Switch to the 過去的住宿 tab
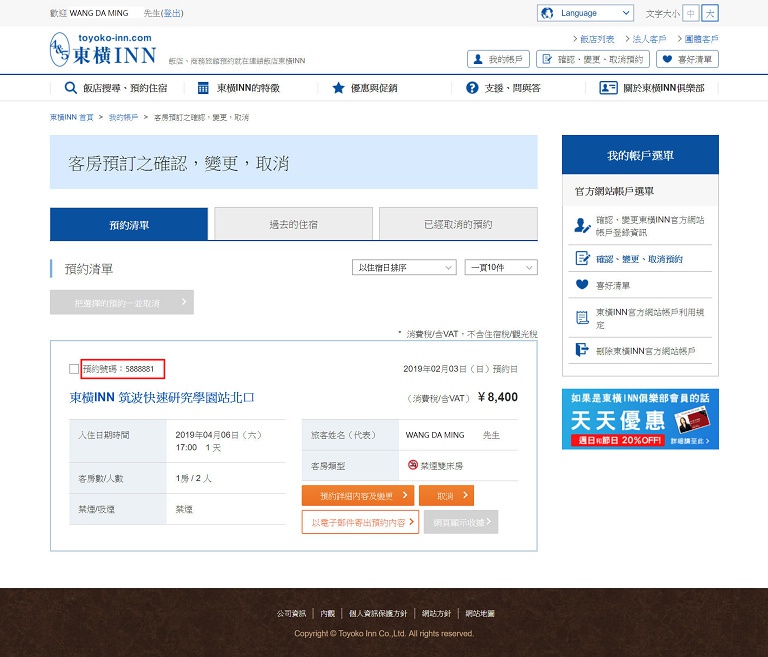This screenshot has height=657, width=768. coord(293,224)
